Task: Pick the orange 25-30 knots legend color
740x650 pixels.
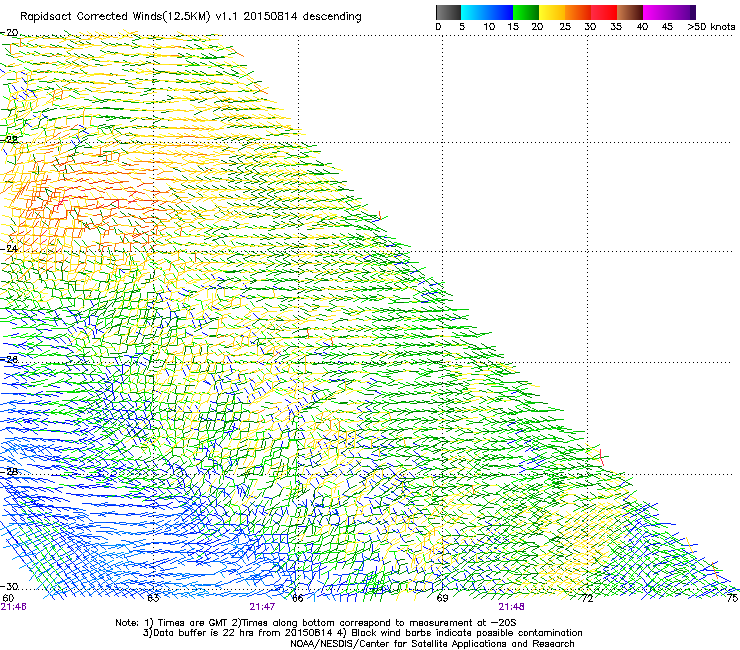Action: click(578, 12)
